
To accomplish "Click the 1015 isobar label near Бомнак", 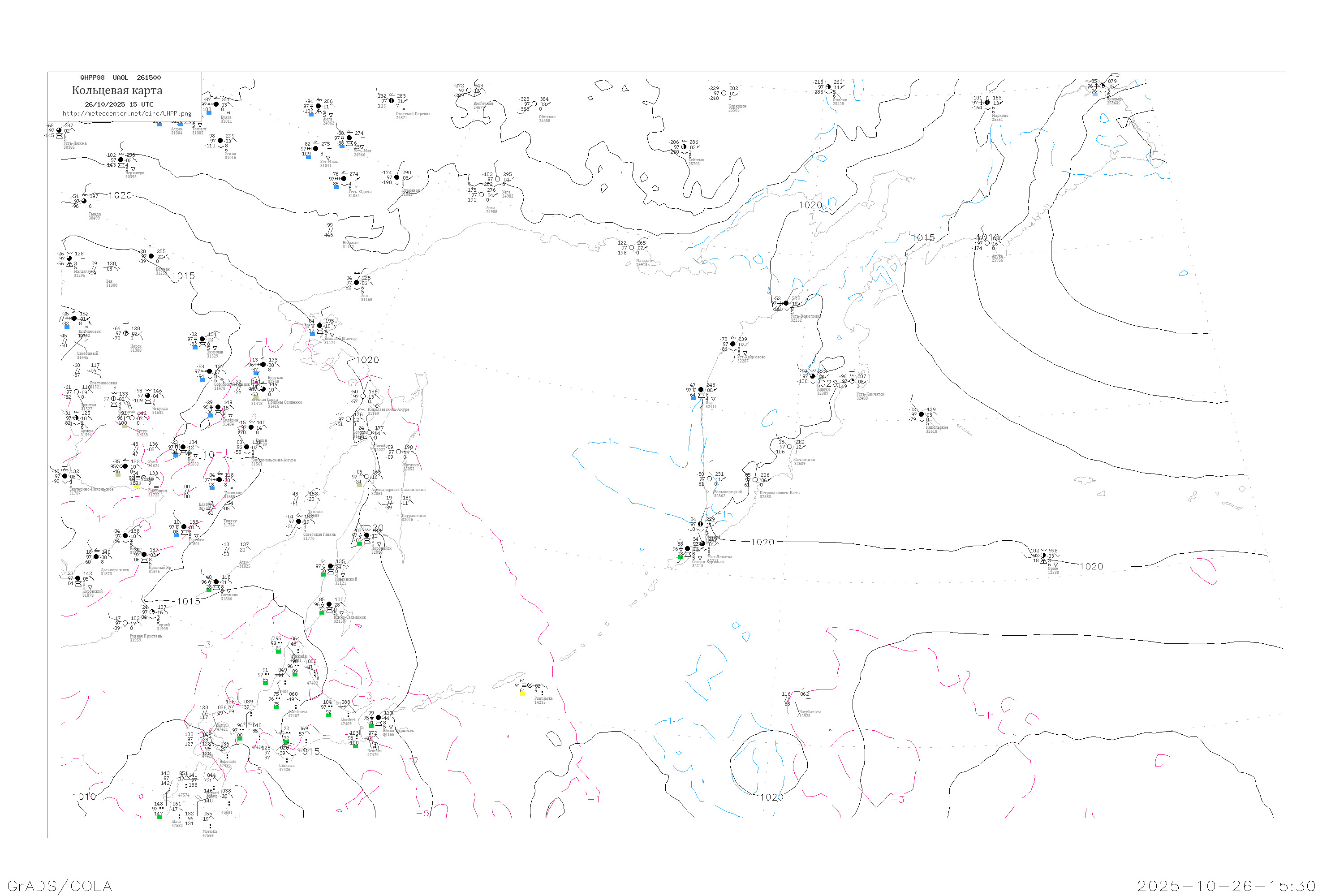I will (x=183, y=276).
